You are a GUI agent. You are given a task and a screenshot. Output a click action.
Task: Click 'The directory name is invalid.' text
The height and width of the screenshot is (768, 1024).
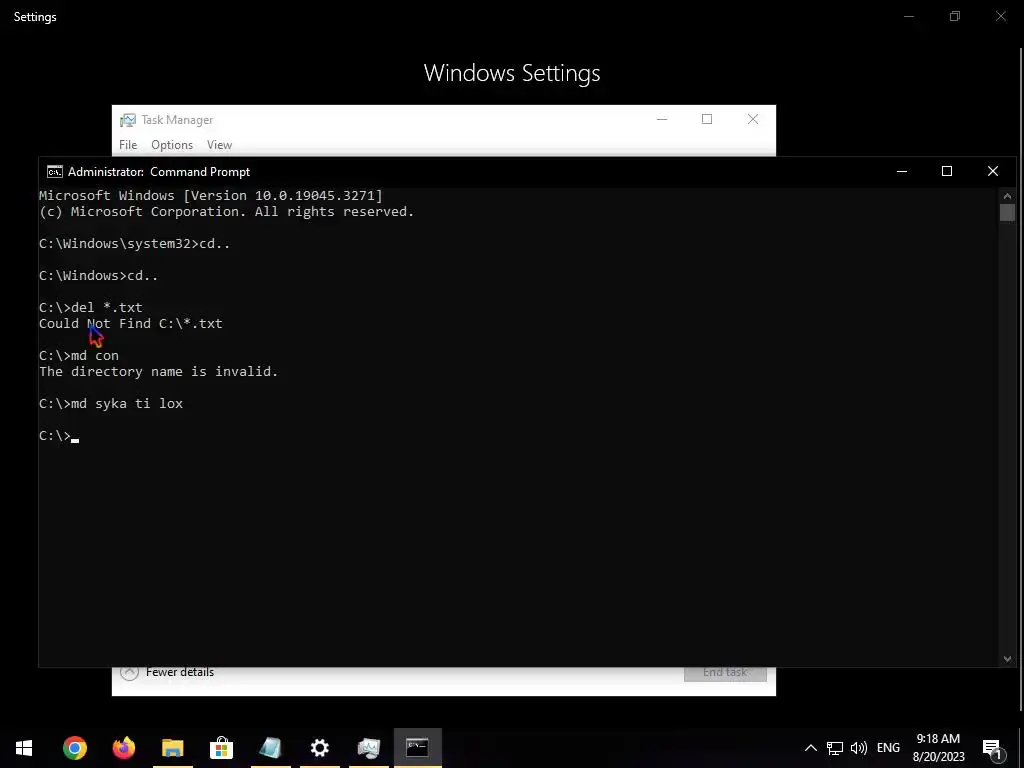[158, 372]
